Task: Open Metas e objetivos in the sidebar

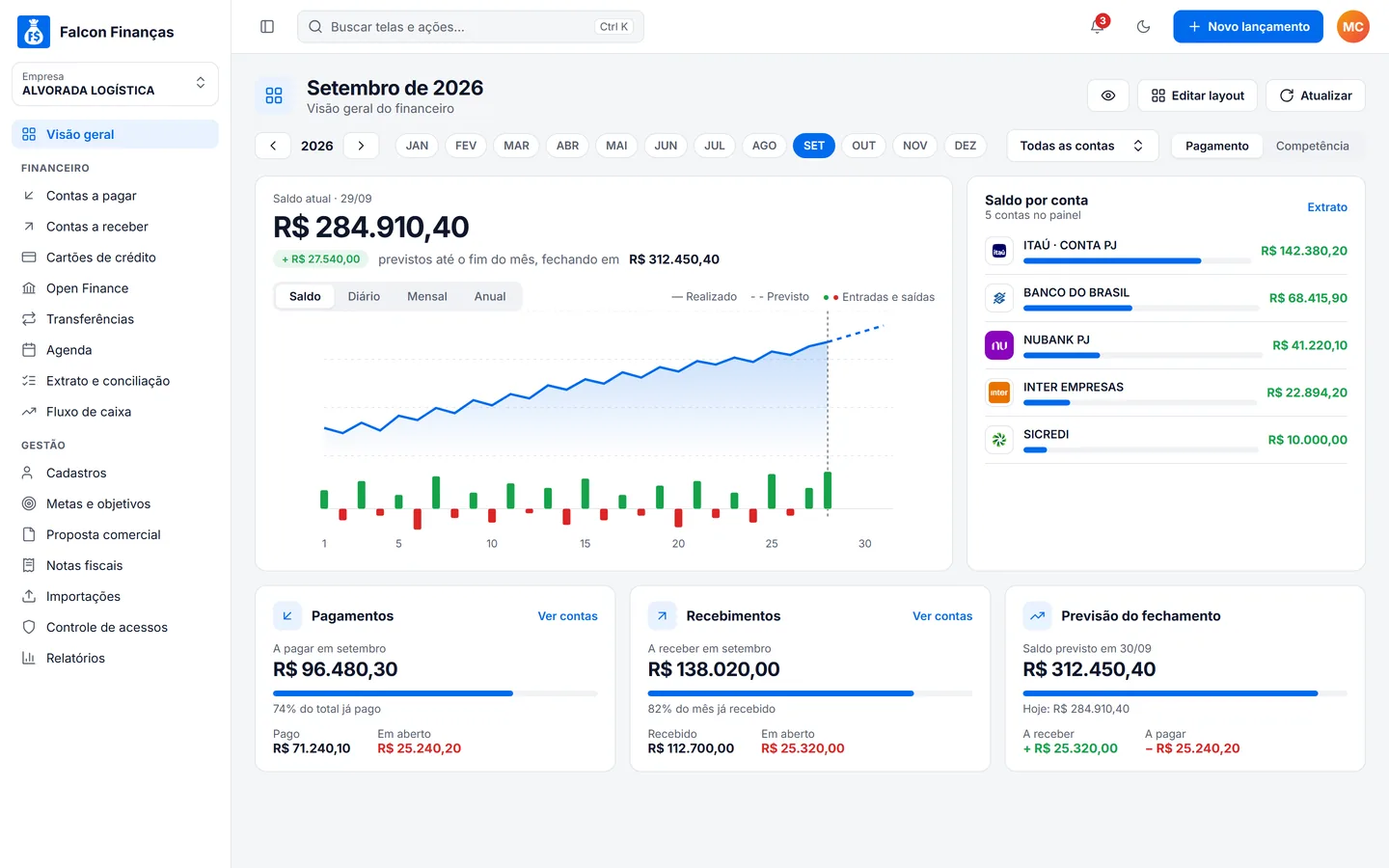Action: [x=115, y=503]
